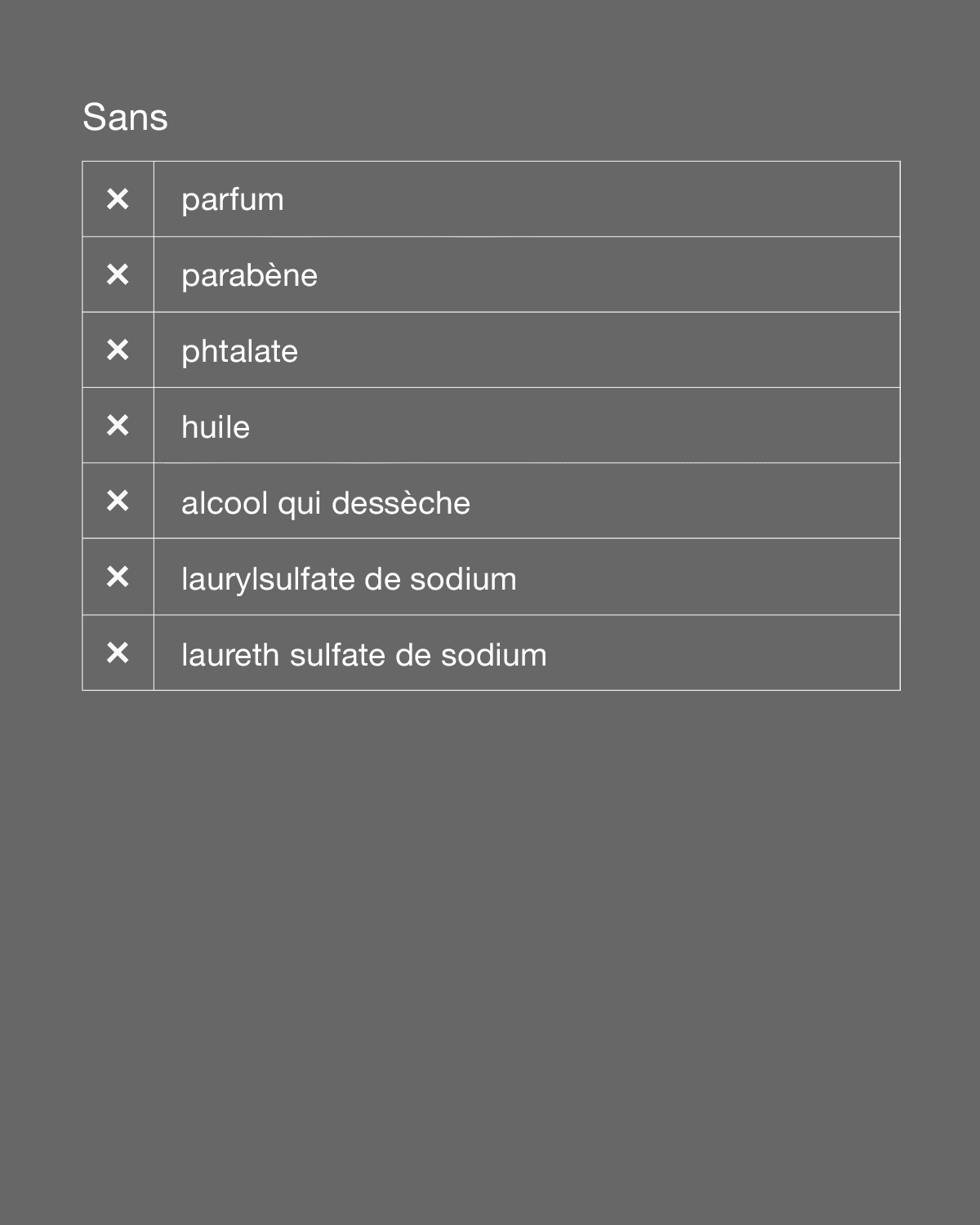Select the phtalate text entry
The height and width of the screenshot is (1225, 980).
[239, 352]
